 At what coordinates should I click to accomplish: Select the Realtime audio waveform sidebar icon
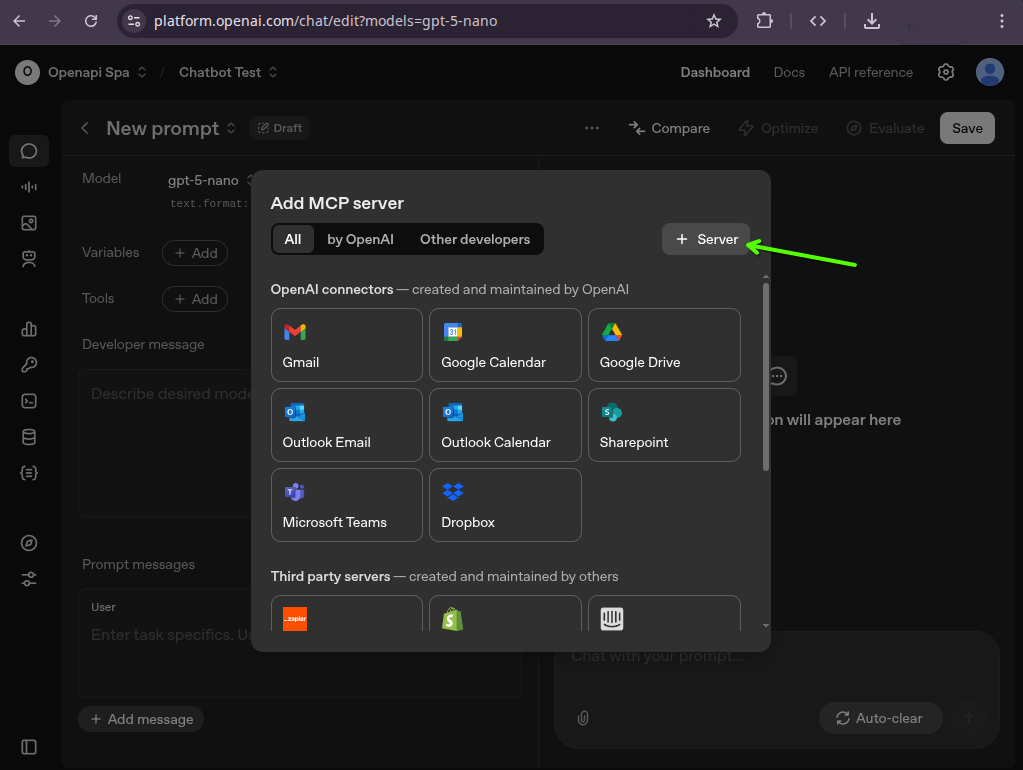tap(28, 186)
